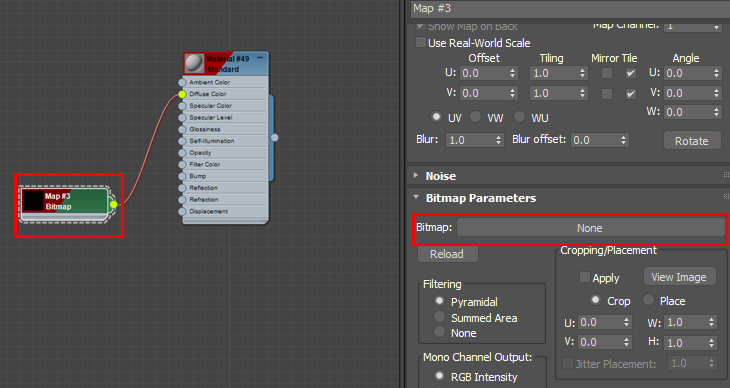Click the cropping H spinner arrows
The image size is (730, 388).
712,343
